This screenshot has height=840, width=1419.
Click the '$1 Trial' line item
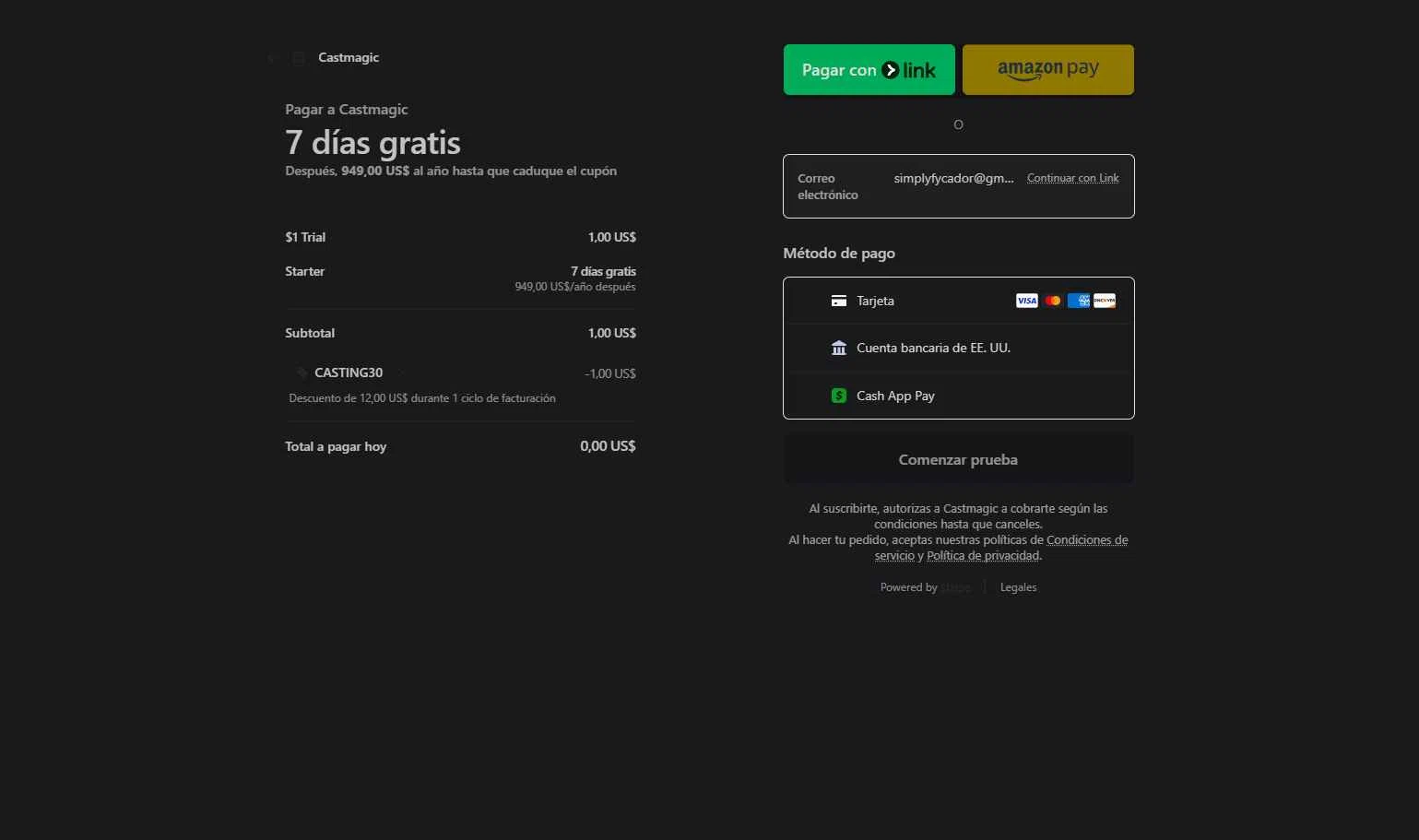[305, 237]
